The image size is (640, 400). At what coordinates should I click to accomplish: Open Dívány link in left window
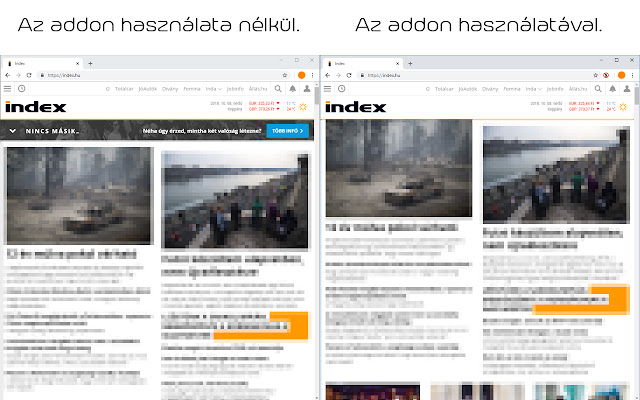[x=170, y=89]
